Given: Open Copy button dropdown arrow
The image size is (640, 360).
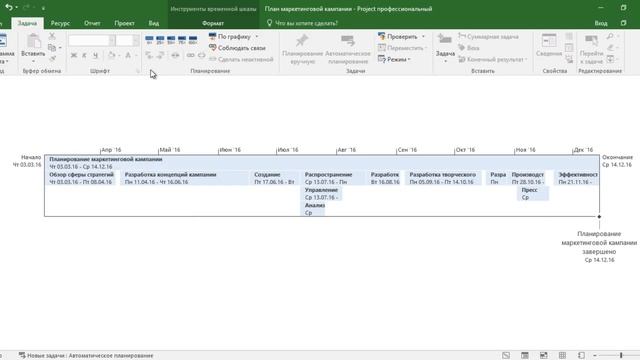Looking at the screenshot, I should click(x=60, y=48).
